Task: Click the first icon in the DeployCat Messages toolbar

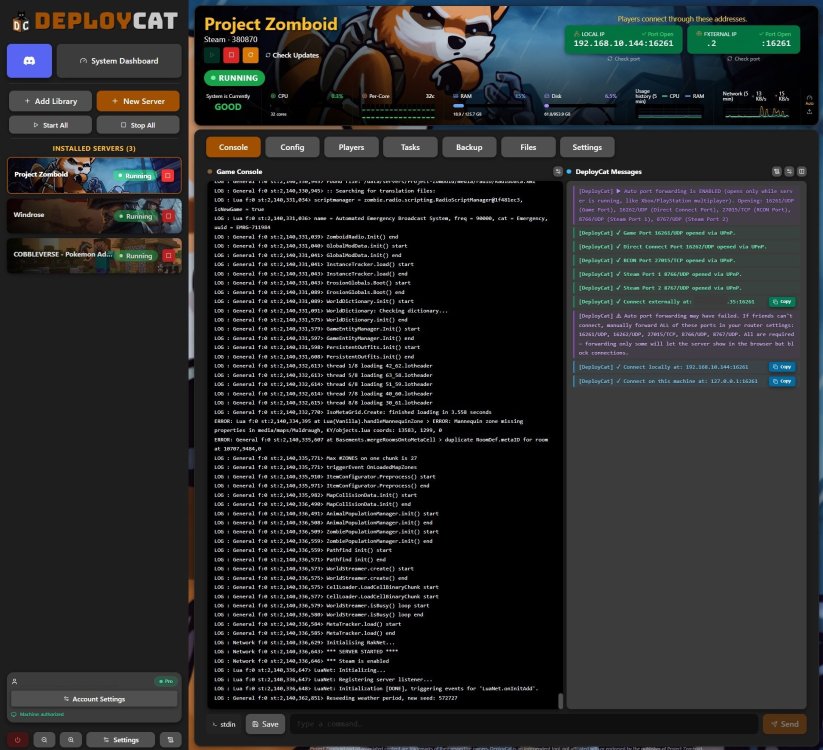Action: click(777, 172)
